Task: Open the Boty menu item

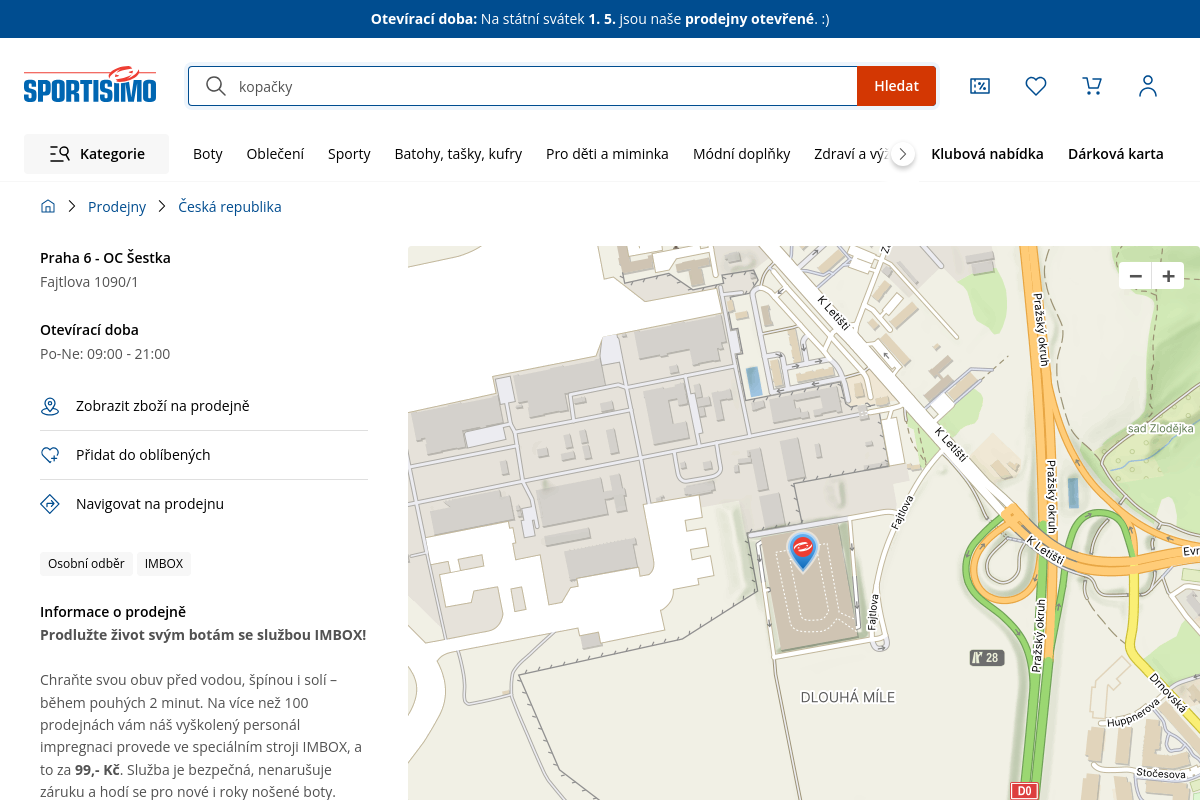Action: tap(208, 154)
